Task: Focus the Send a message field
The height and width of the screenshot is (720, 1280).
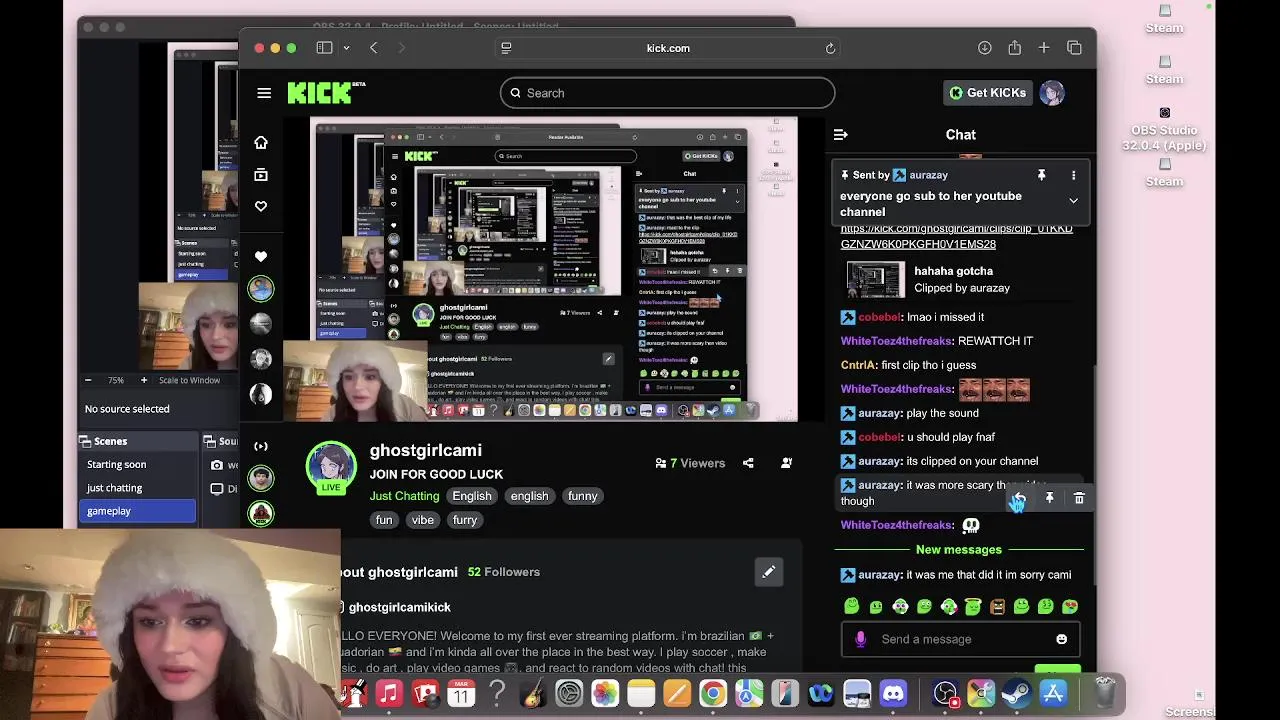Action: [960, 639]
